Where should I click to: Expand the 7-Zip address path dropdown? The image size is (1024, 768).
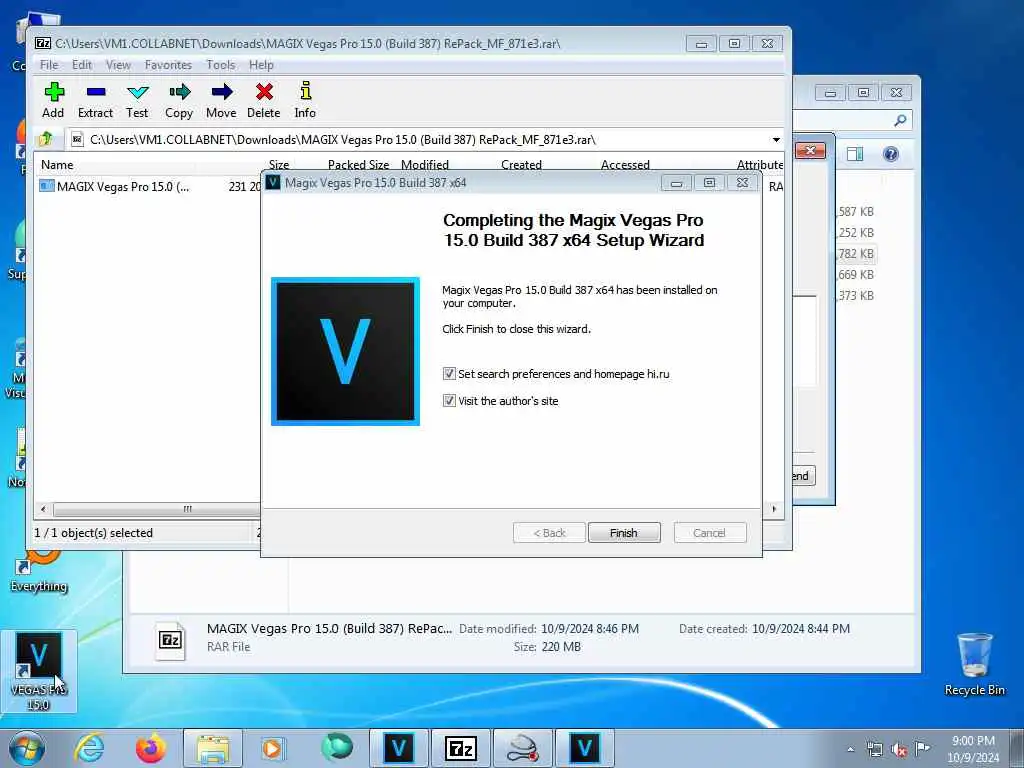click(x=776, y=140)
